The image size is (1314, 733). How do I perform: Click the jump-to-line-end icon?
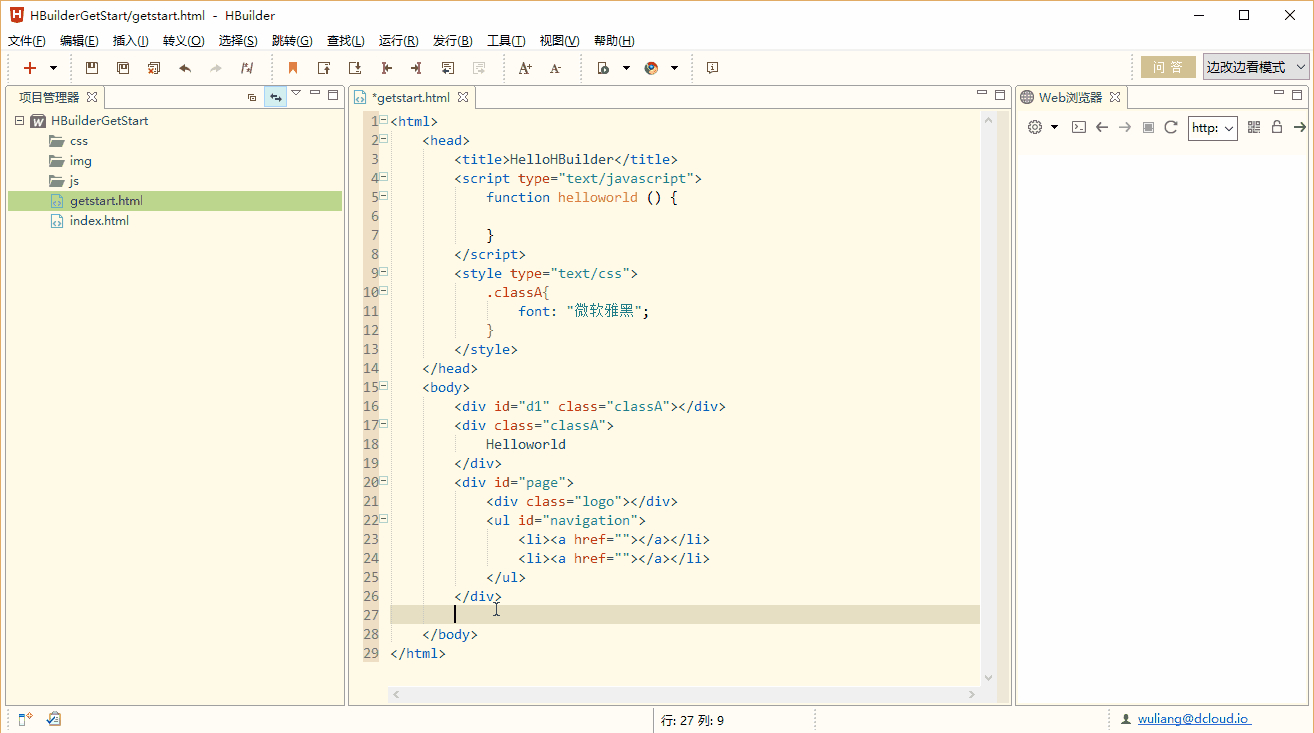(x=417, y=68)
